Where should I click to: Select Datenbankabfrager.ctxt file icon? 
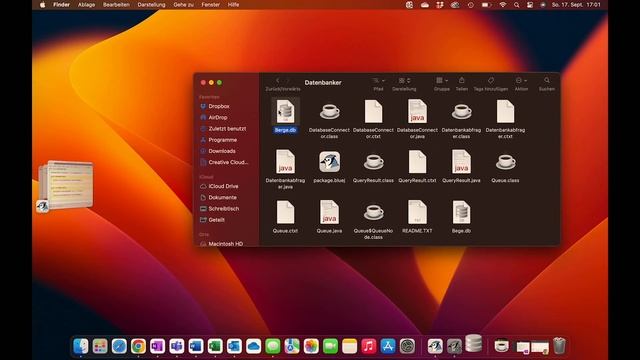tap(505, 111)
